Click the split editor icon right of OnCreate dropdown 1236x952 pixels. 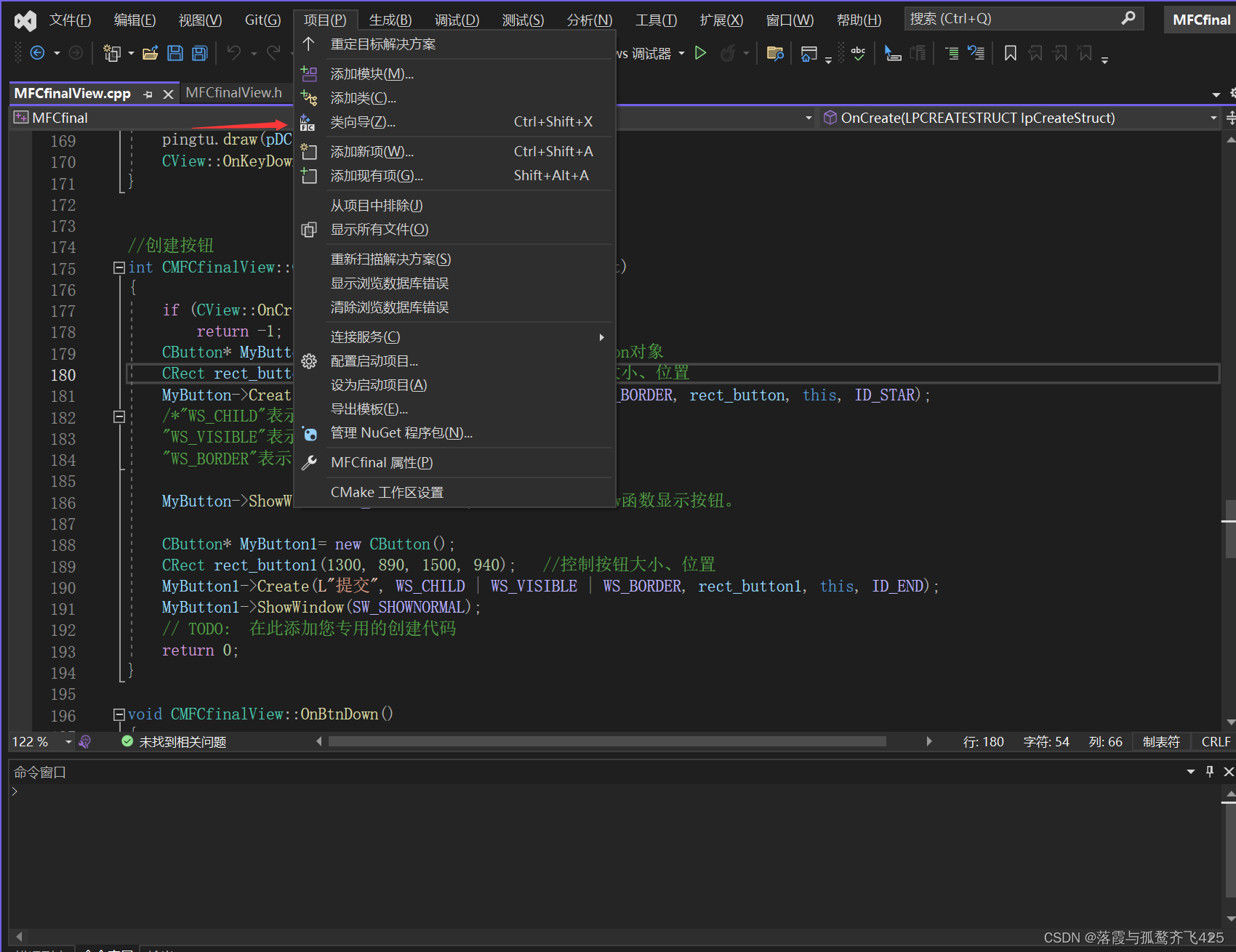tap(1230, 118)
